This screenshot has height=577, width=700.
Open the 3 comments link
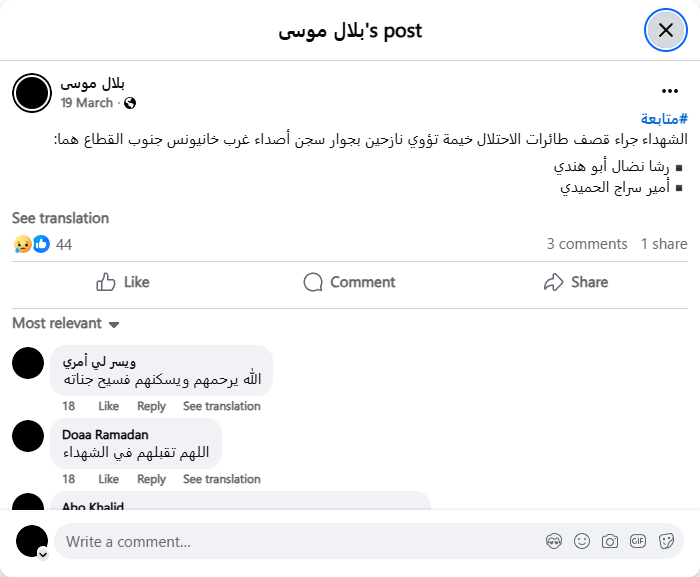[x=587, y=244]
